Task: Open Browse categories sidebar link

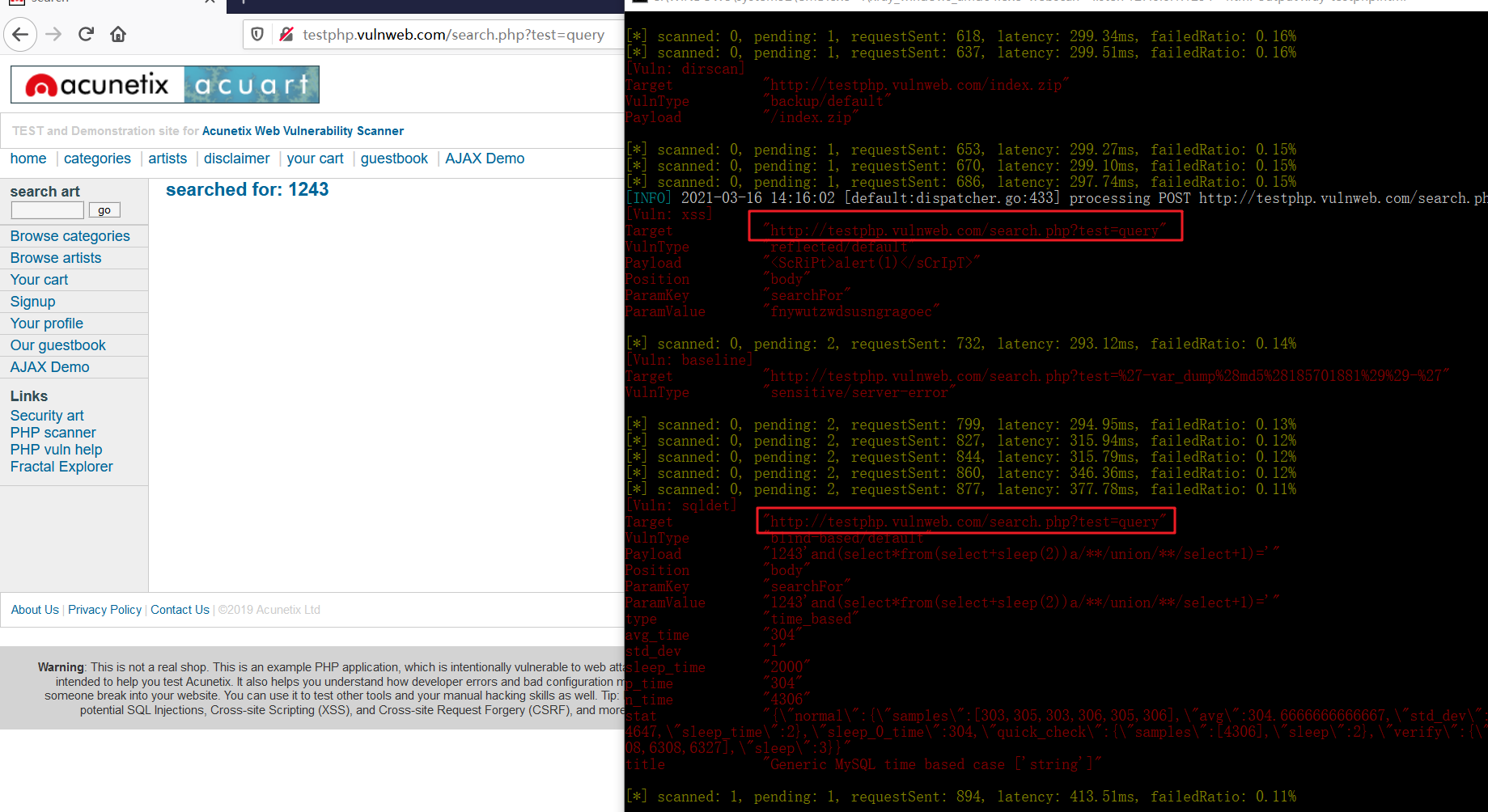Action: [70, 236]
